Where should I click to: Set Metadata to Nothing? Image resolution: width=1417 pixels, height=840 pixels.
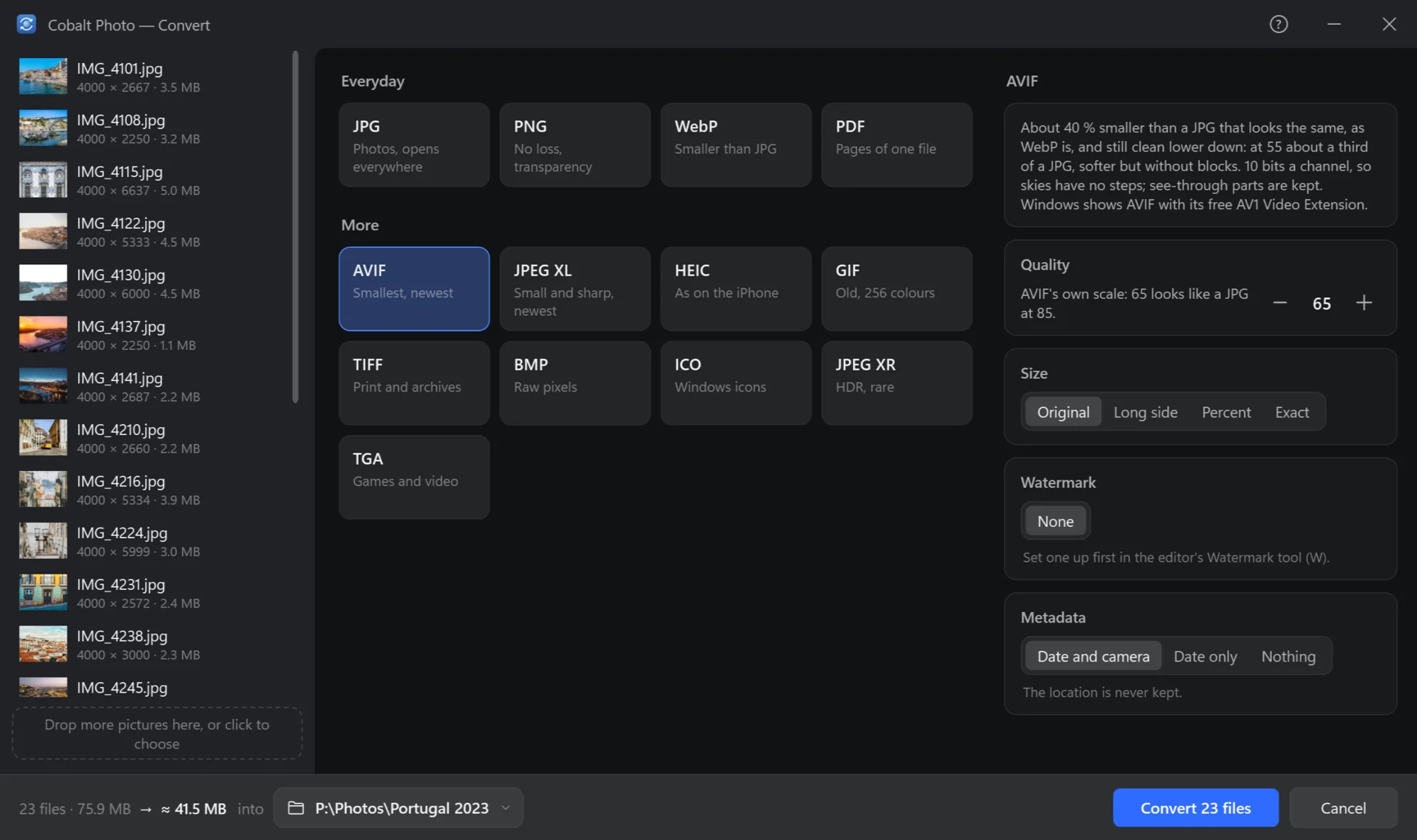[x=1288, y=657]
